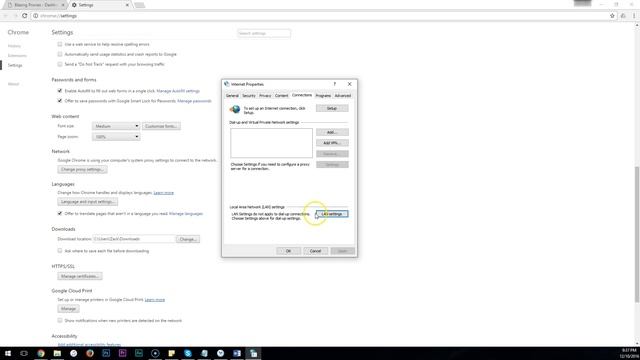Open File Explorer from the taskbar
The width and height of the screenshot is (640, 360).
tap(57, 353)
